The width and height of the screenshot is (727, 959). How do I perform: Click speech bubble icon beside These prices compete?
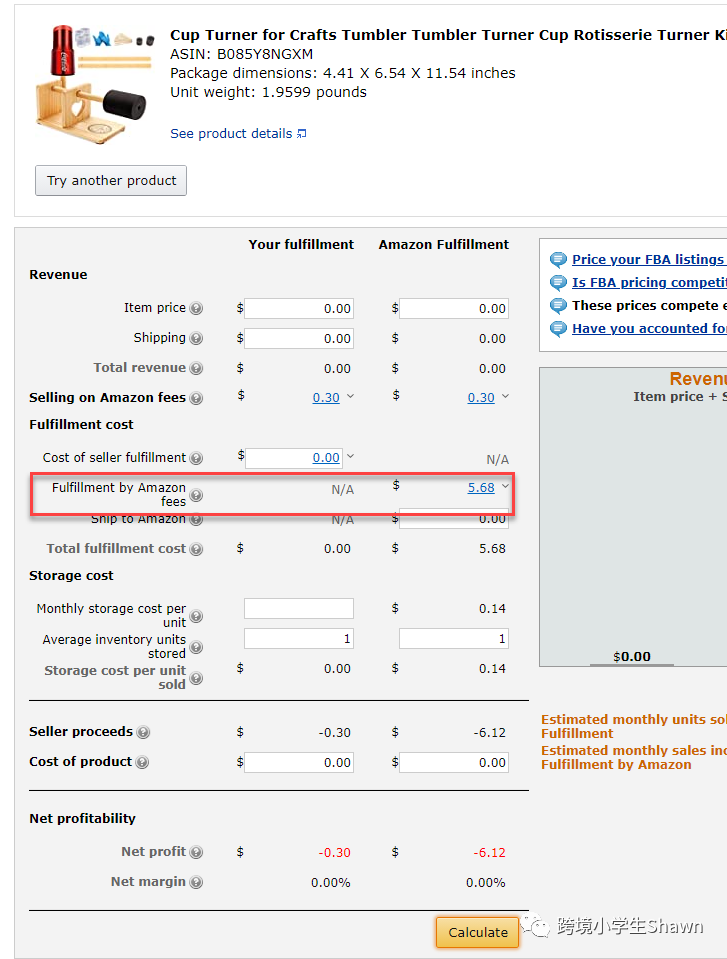click(558, 306)
